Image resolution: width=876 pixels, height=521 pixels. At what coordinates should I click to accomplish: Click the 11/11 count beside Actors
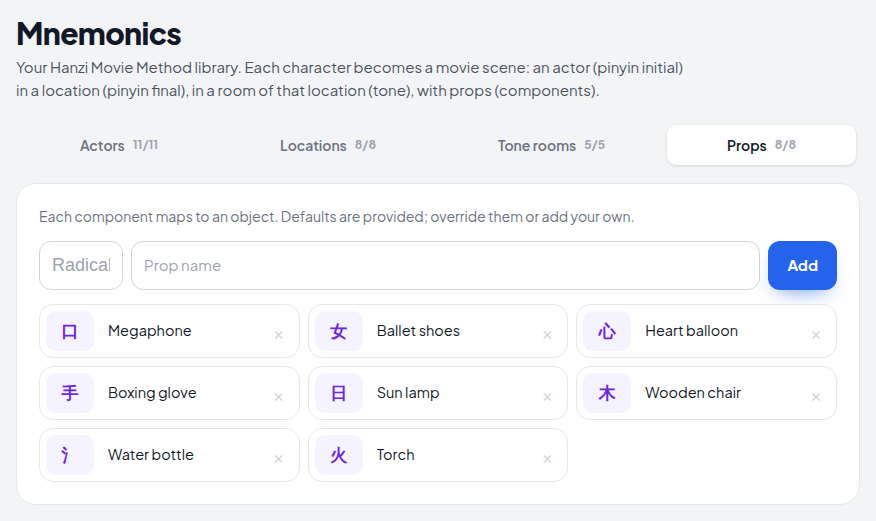pyautogui.click(x=145, y=145)
